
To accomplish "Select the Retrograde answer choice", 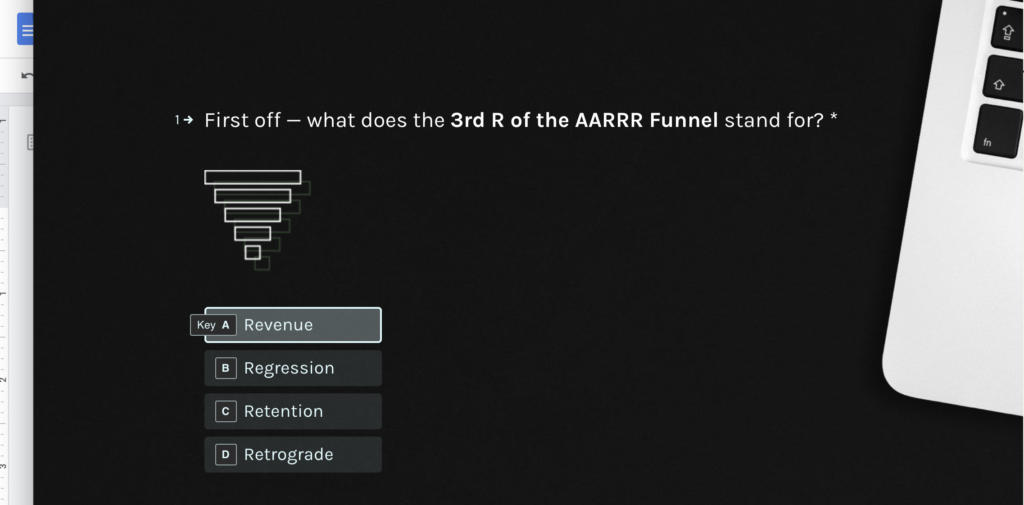I will point(300,454).
